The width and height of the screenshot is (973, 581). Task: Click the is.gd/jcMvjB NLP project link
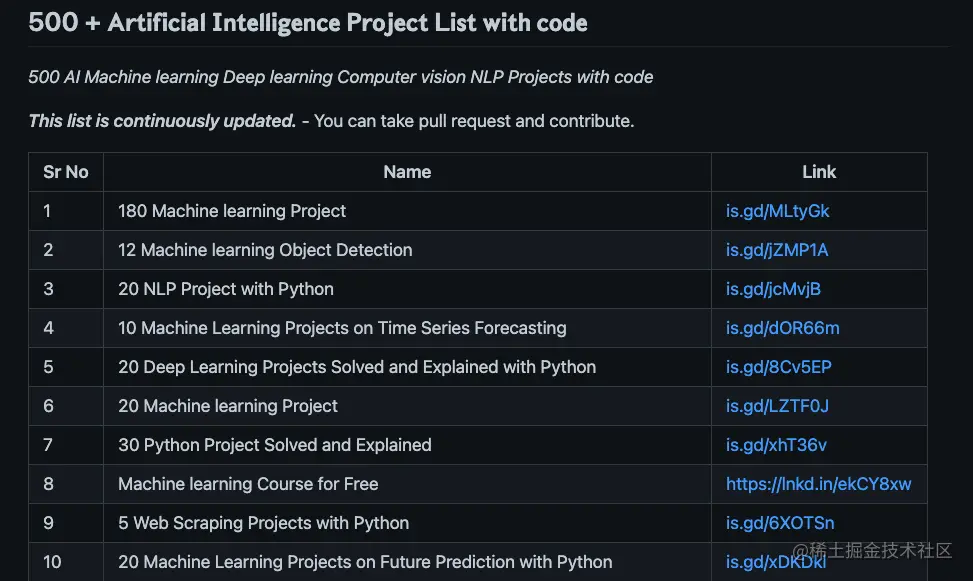pyautogui.click(x=773, y=289)
